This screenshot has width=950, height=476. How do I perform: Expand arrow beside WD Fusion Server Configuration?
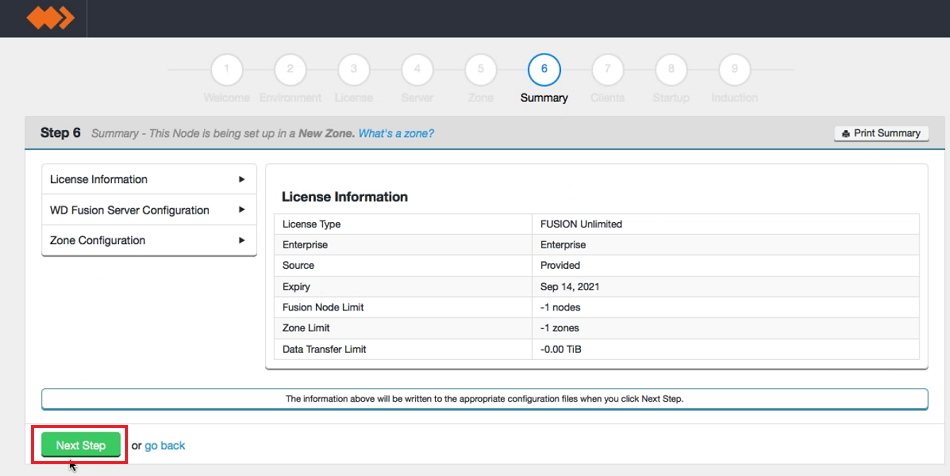point(242,210)
